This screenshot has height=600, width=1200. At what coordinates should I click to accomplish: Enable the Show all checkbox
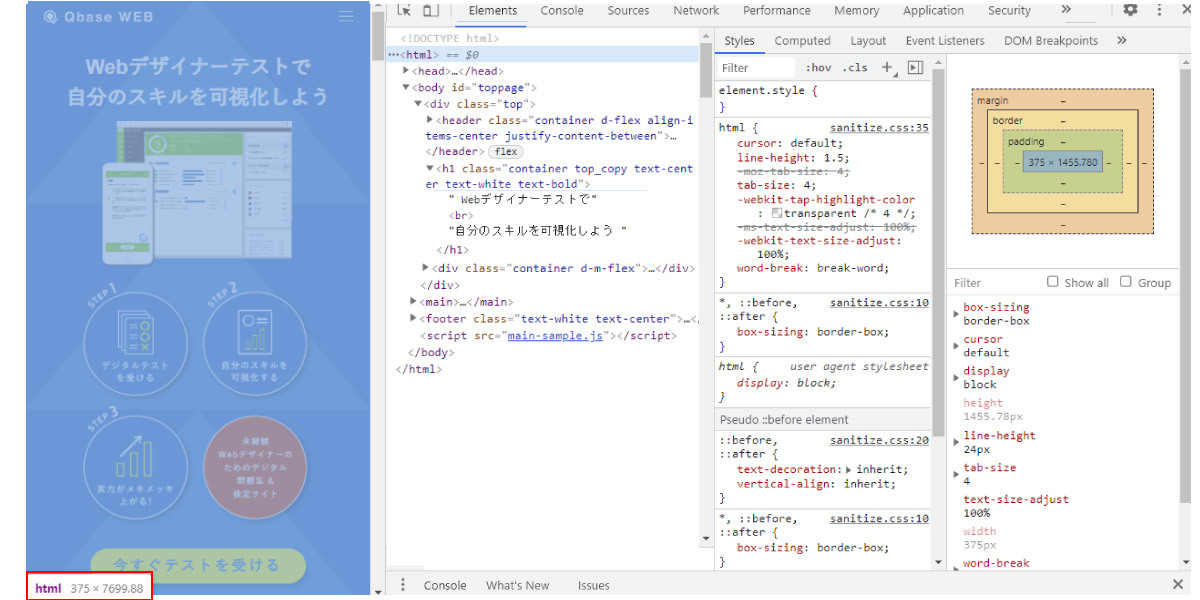click(x=1052, y=282)
